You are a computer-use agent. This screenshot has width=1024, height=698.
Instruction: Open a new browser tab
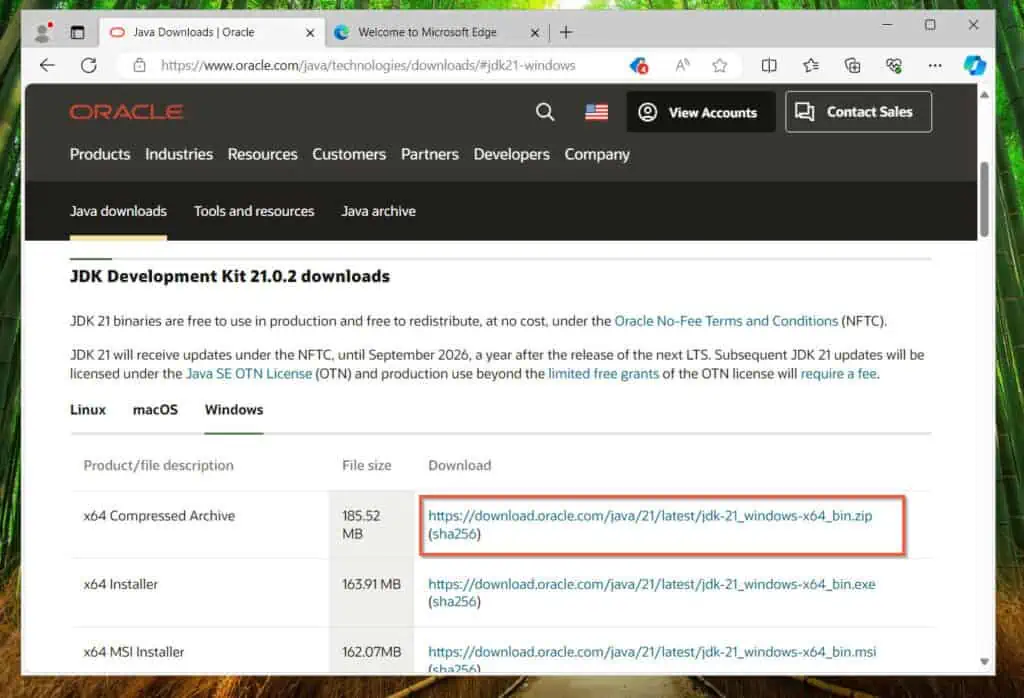click(566, 32)
